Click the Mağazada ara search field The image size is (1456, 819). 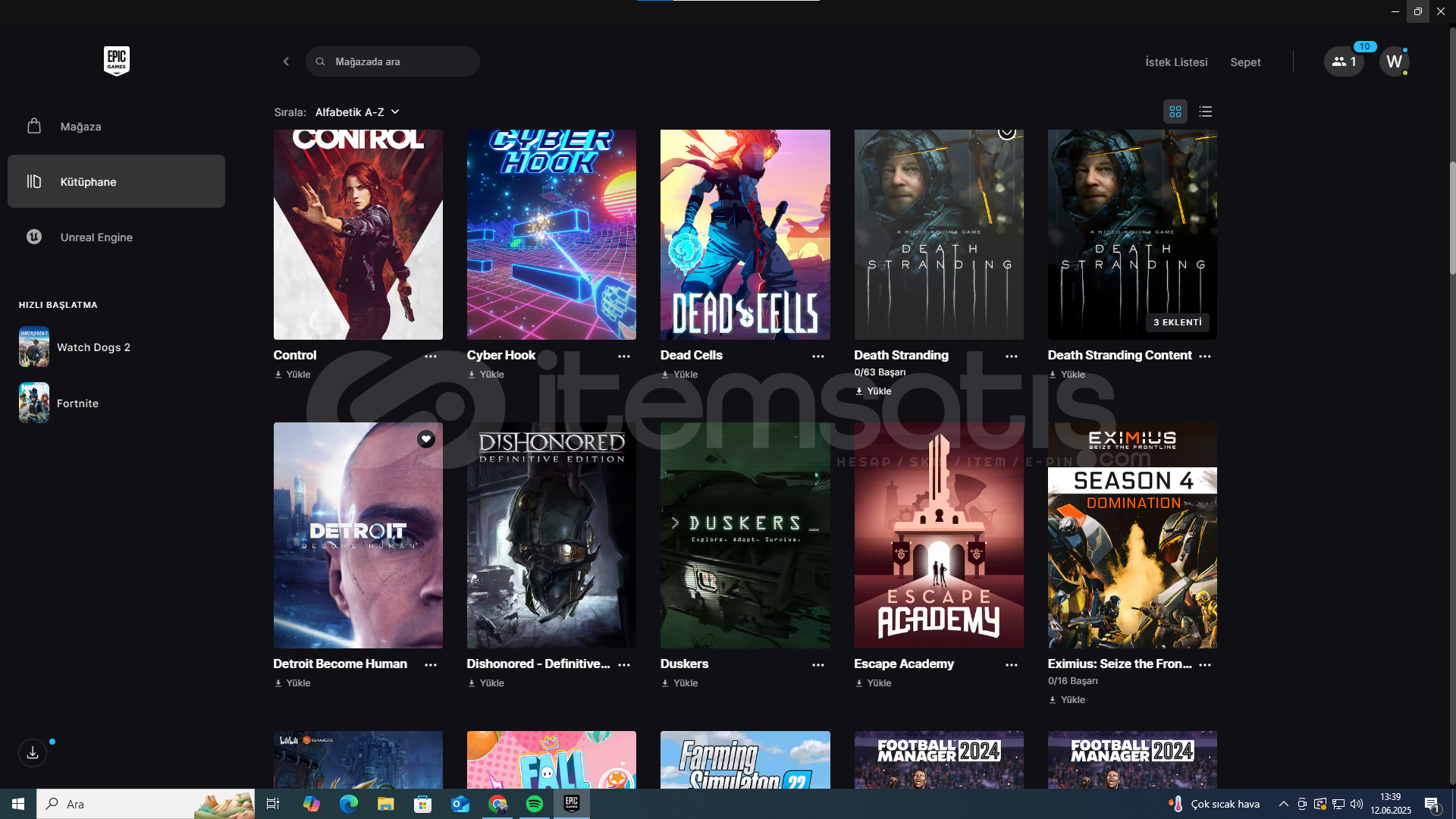(x=393, y=61)
